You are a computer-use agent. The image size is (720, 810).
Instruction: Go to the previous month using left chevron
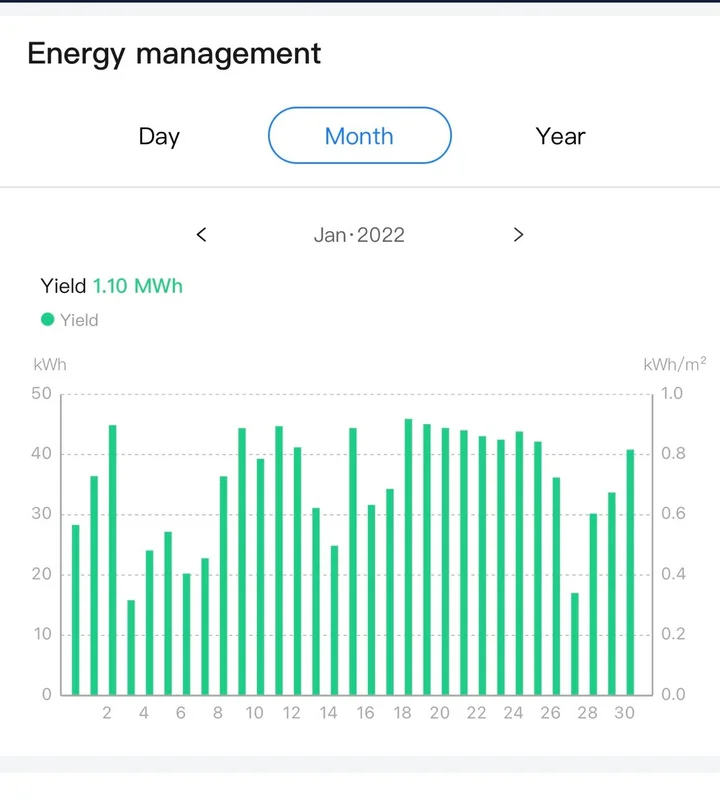tap(201, 235)
